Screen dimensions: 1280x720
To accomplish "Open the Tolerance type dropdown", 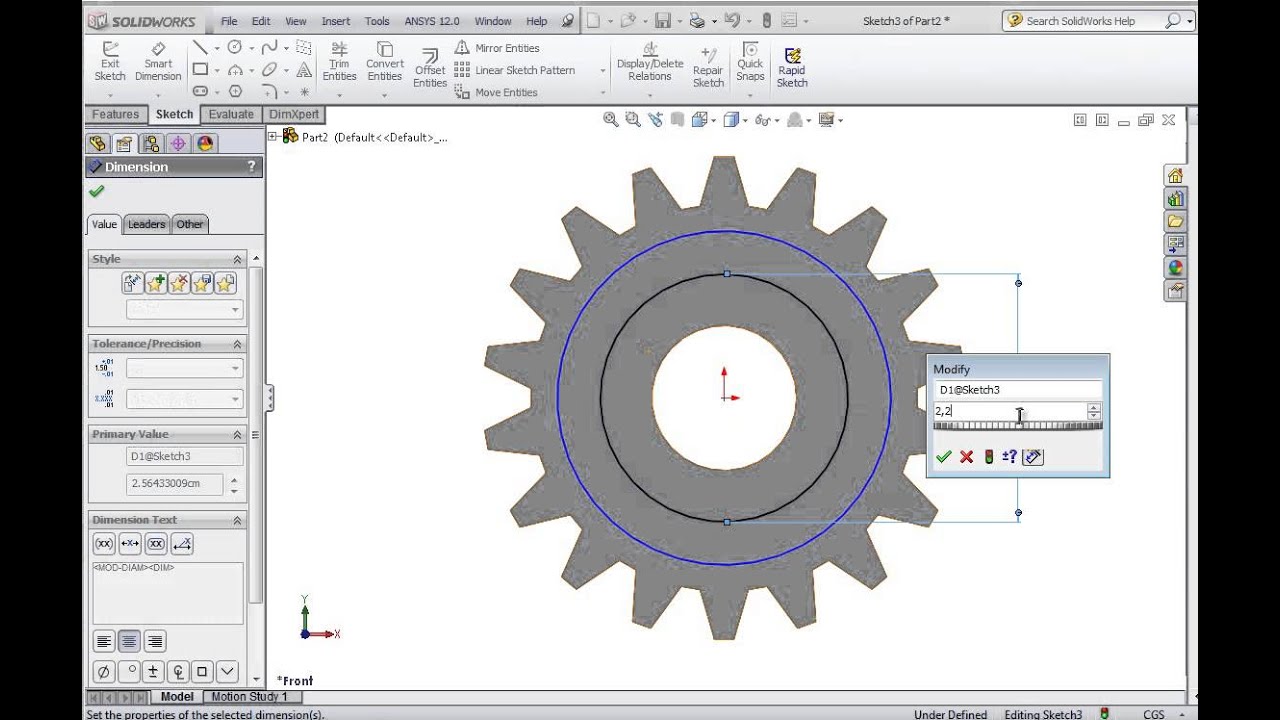I will (185, 368).
